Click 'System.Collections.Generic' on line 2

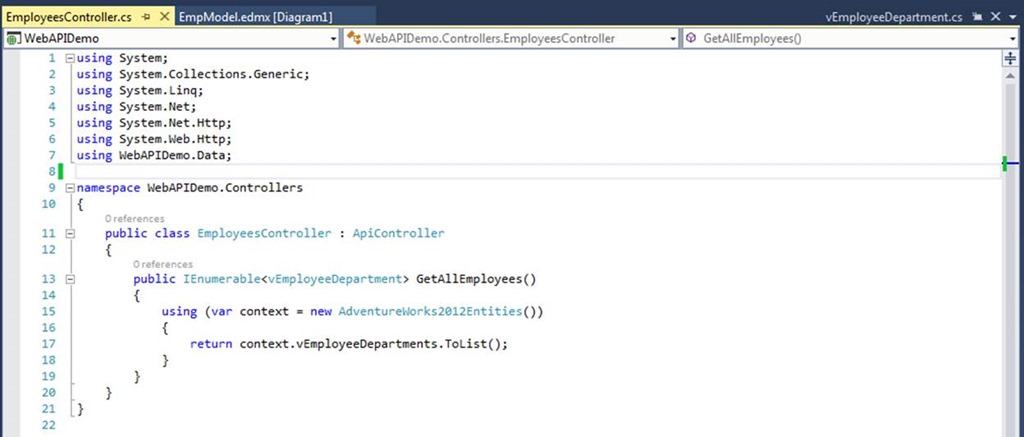coord(211,74)
